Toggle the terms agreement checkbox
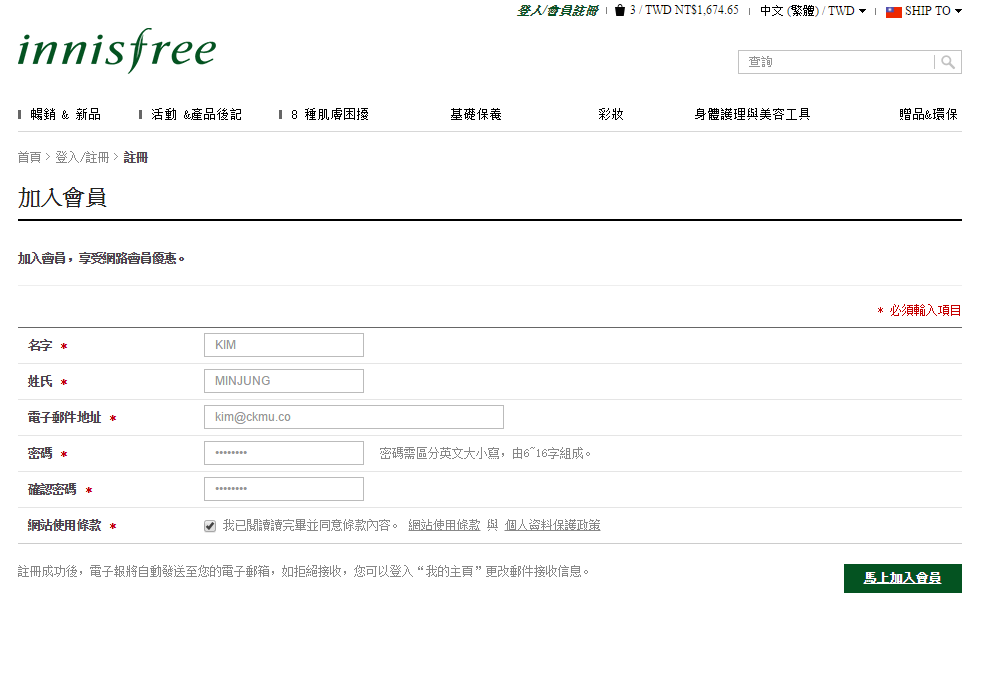The height and width of the screenshot is (683, 981). pos(210,526)
